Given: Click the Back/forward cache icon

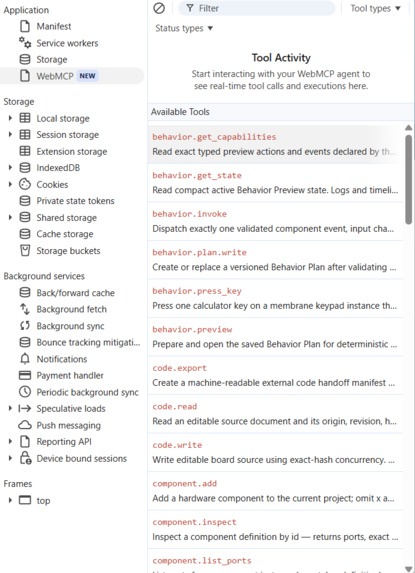Looking at the screenshot, I should 25,292.
